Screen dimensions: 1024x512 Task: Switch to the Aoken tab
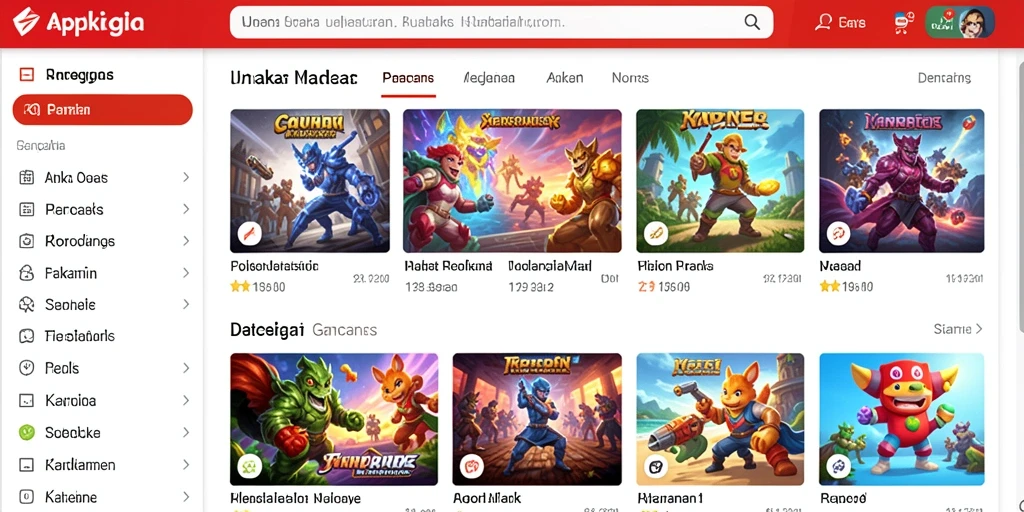tap(564, 78)
